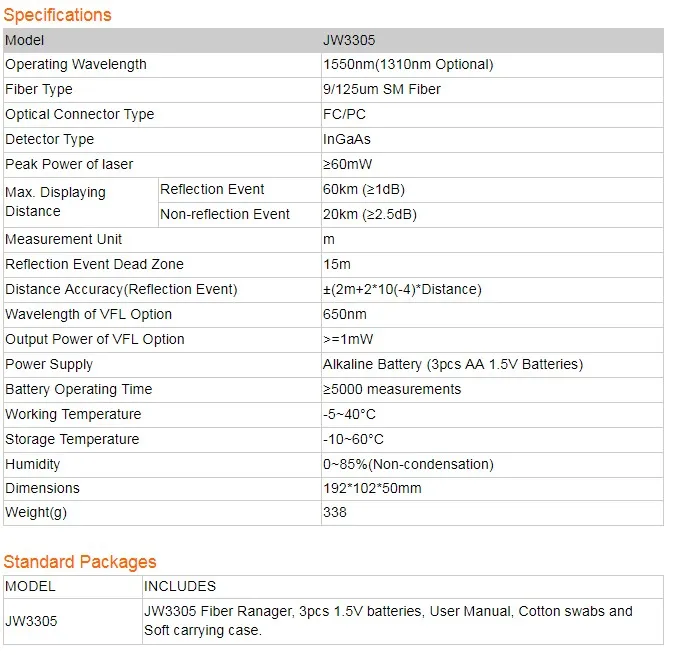Select the 'Power Supply' label
Screen dimensions: 673x655
pos(49,364)
